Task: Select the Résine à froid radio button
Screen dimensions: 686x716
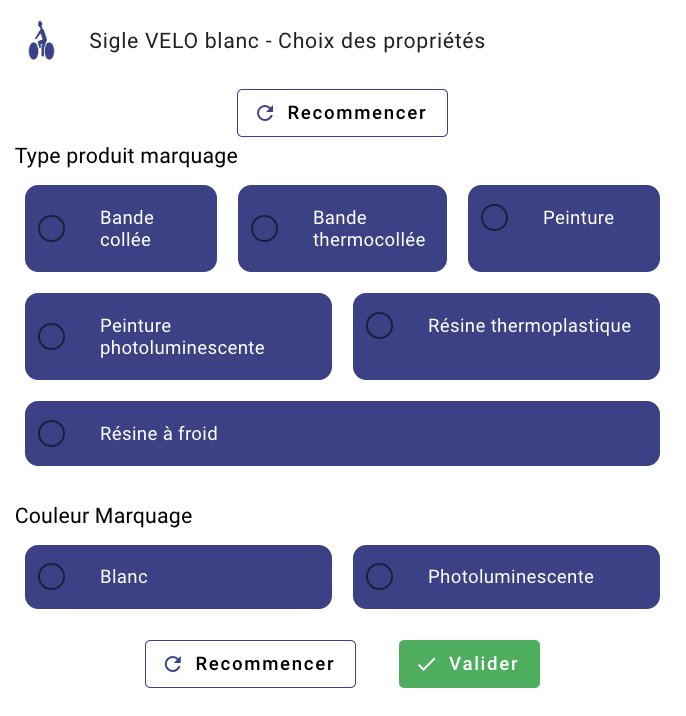Action: 51,433
